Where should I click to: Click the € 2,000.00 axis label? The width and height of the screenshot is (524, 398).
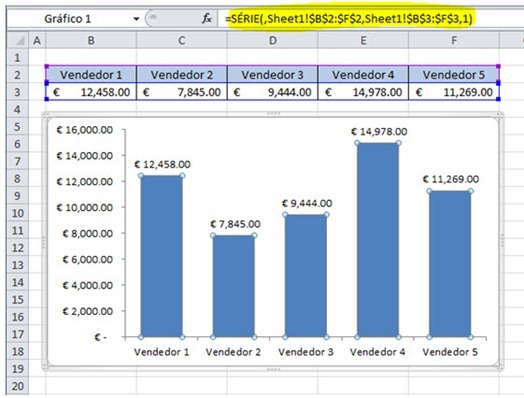(x=88, y=311)
